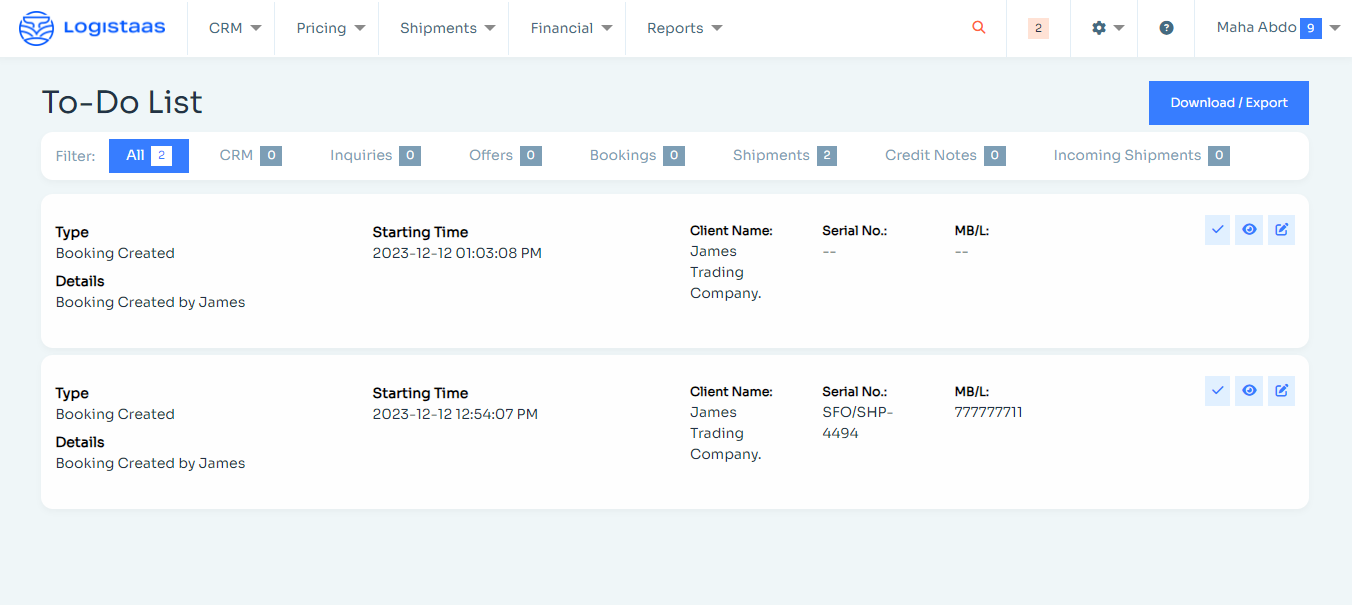Expand the settings gear dropdown
Screen dimensions: 1352x605
[x=1104, y=27]
